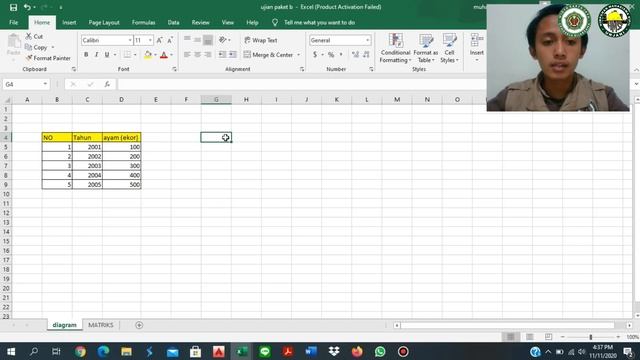Image resolution: width=640 pixels, height=360 pixels.
Task: Open the Alignment group dialog launcher
Action: (302, 69)
